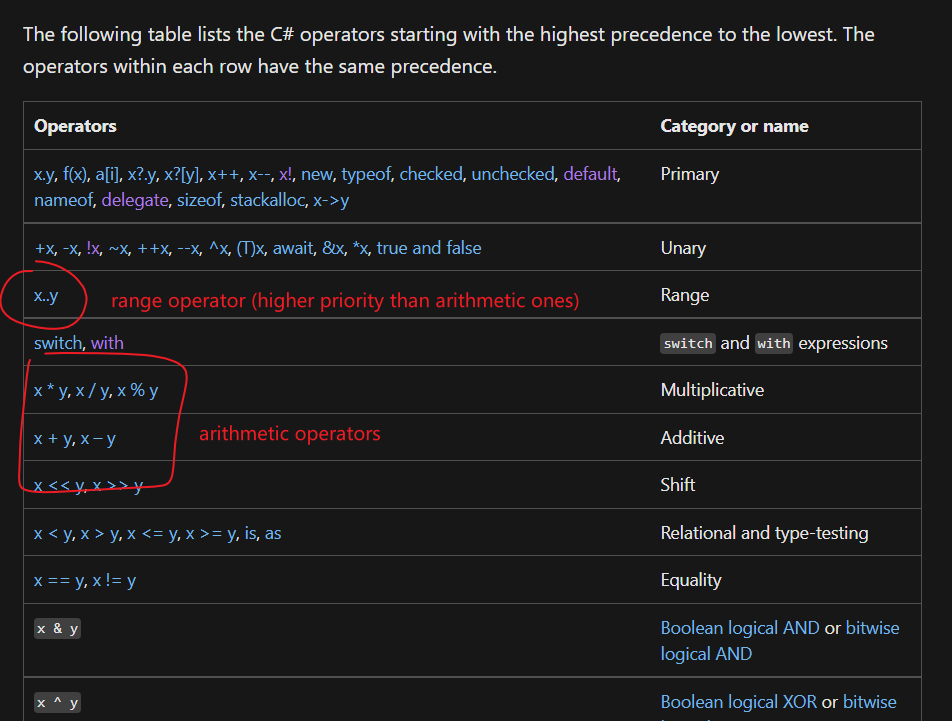Visit the purple default operator link
This screenshot has height=721, width=952.
pyautogui.click(x=590, y=175)
